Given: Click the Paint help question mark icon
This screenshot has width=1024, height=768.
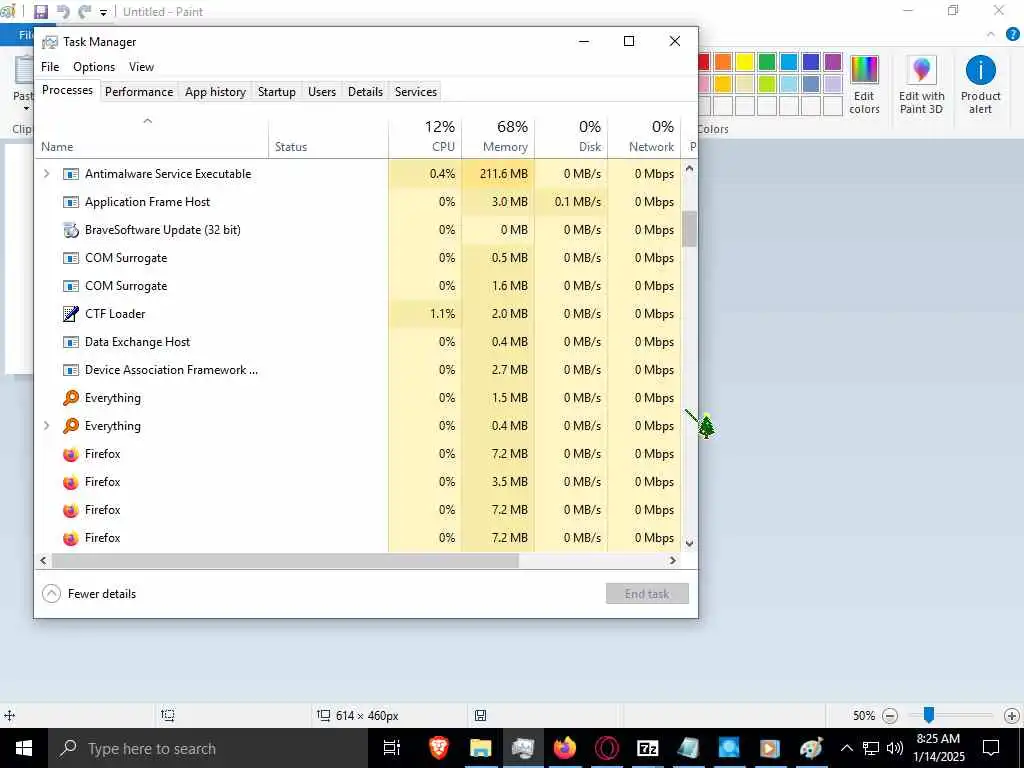Looking at the screenshot, I should point(1013,35).
